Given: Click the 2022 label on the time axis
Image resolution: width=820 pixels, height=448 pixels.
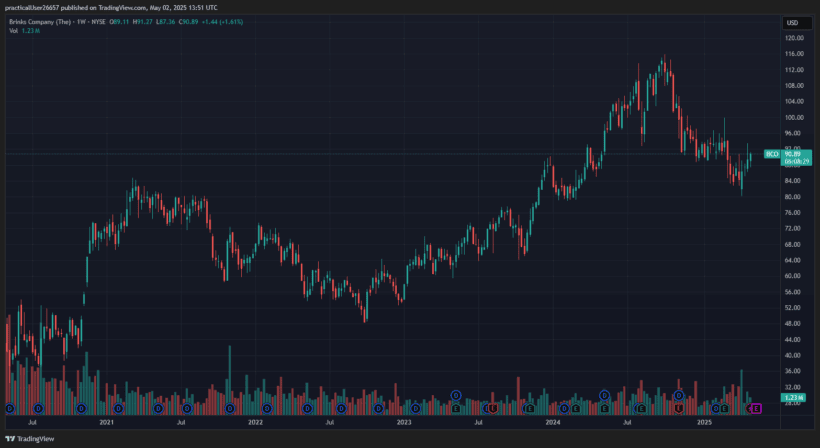Looking at the screenshot, I should point(255,423).
